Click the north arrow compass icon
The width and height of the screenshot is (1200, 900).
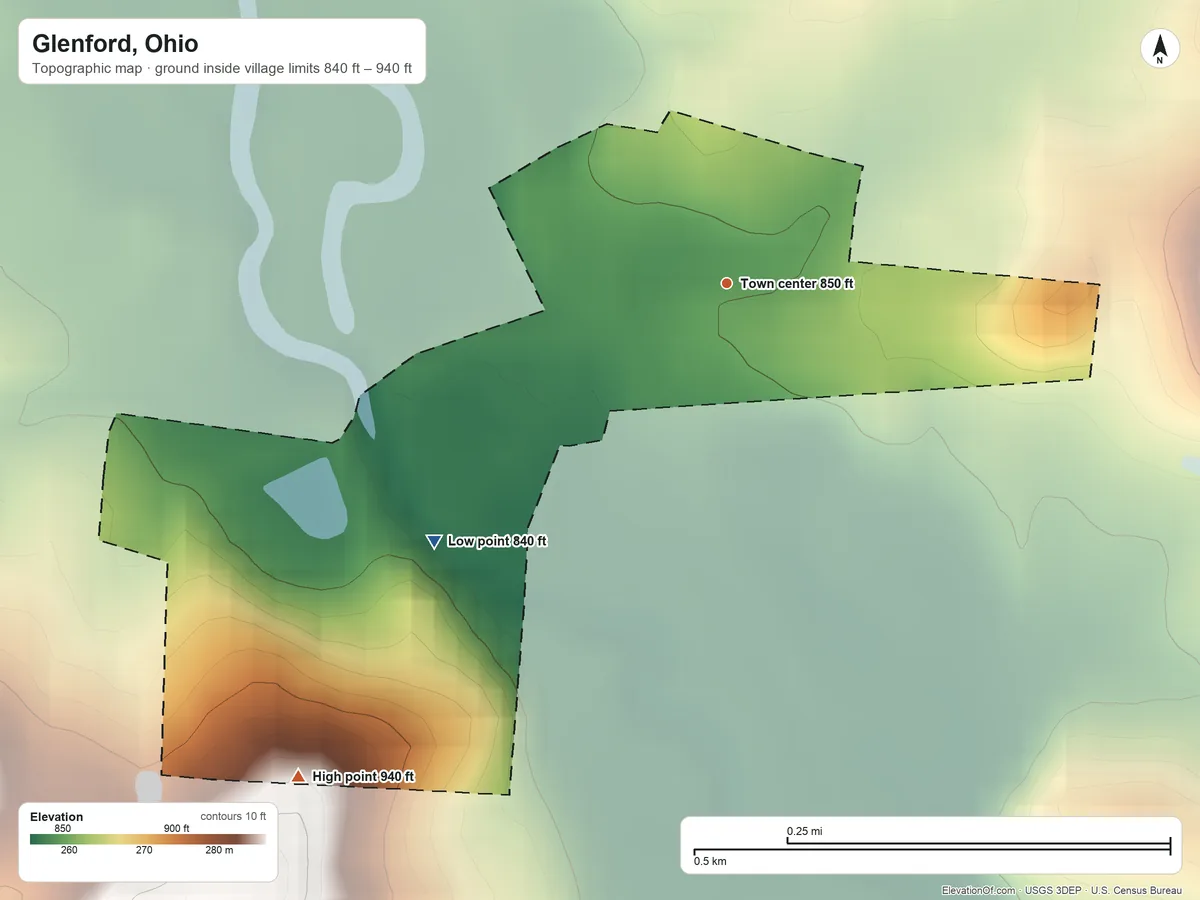[1159, 49]
